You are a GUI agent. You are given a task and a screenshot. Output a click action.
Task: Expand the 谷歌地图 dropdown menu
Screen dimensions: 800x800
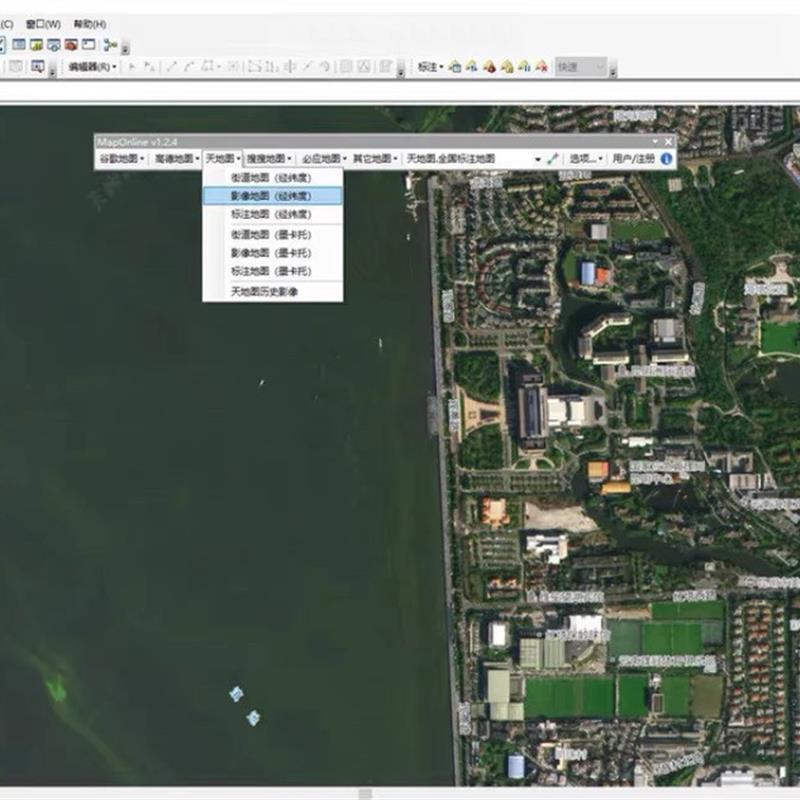coord(121,158)
